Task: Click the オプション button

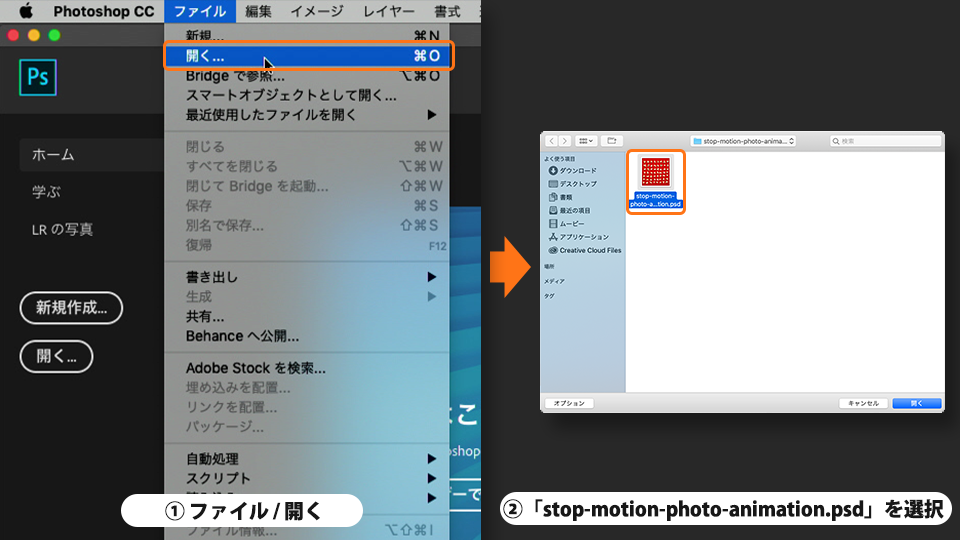Action: point(569,403)
